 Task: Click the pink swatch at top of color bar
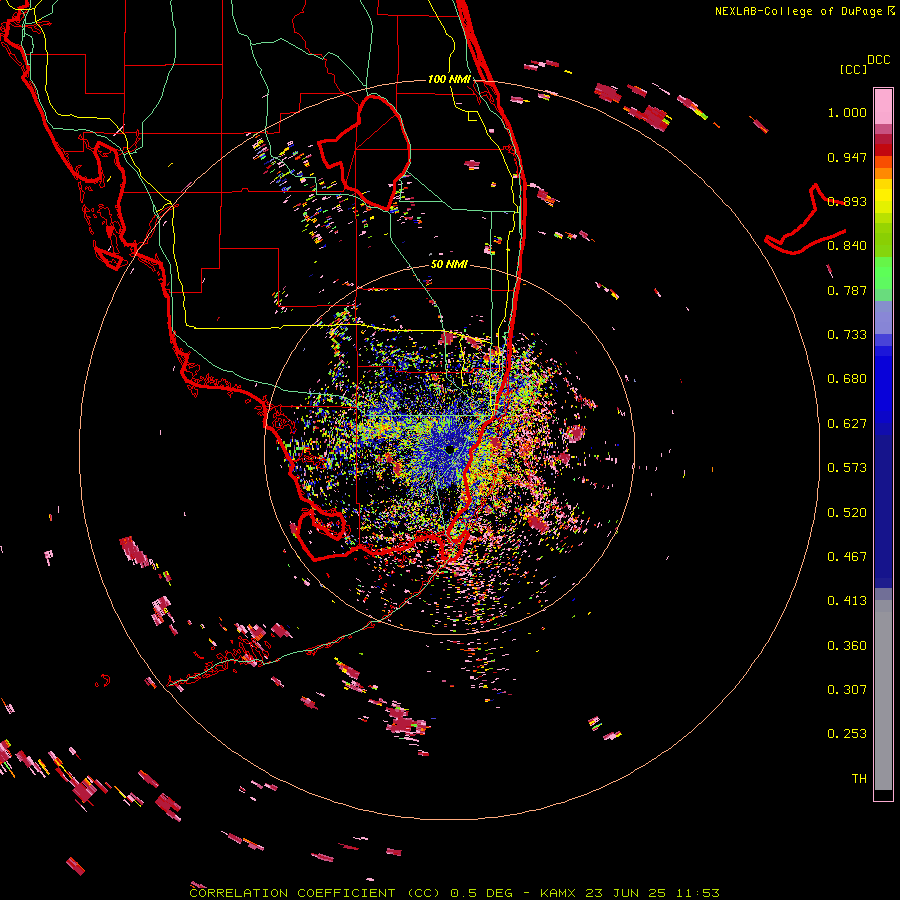pyautogui.click(x=883, y=106)
